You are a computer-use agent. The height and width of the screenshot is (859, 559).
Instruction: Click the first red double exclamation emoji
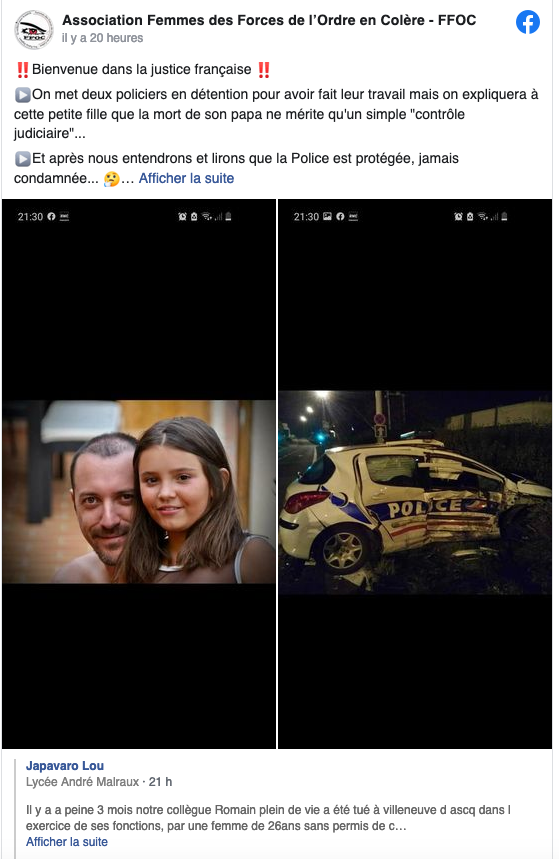pyautogui.click(x=22, y=70)
